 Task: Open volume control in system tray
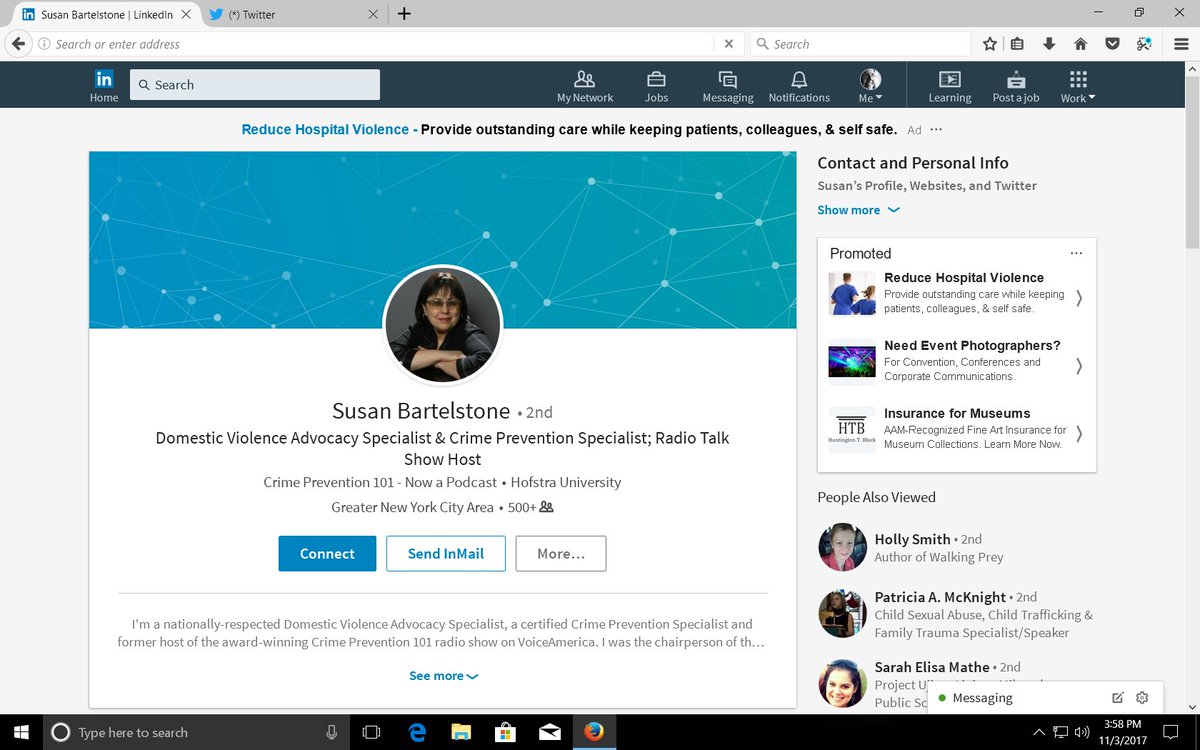coord(1081,732)
